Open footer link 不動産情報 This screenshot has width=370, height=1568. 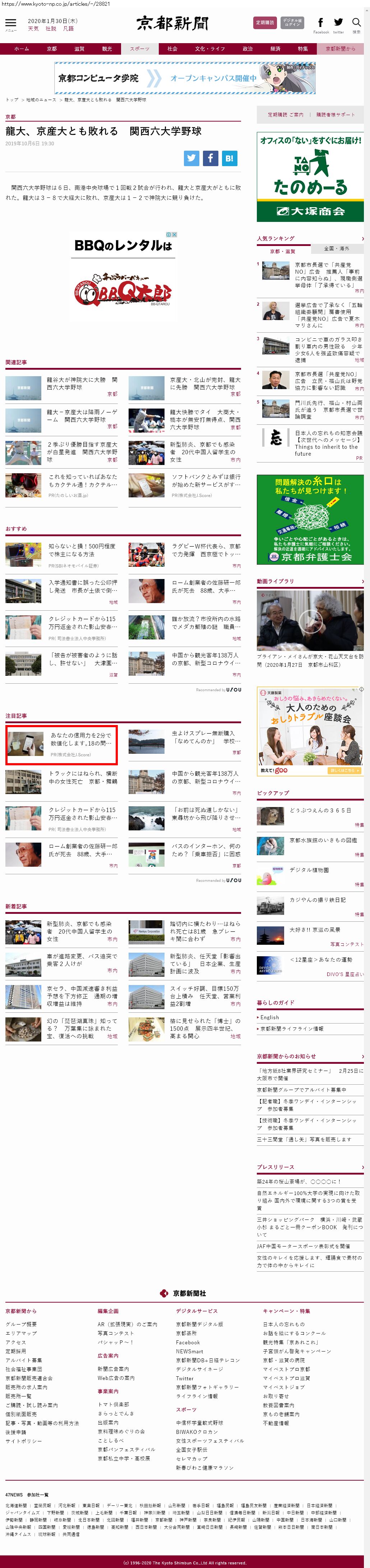point(276,1423)
